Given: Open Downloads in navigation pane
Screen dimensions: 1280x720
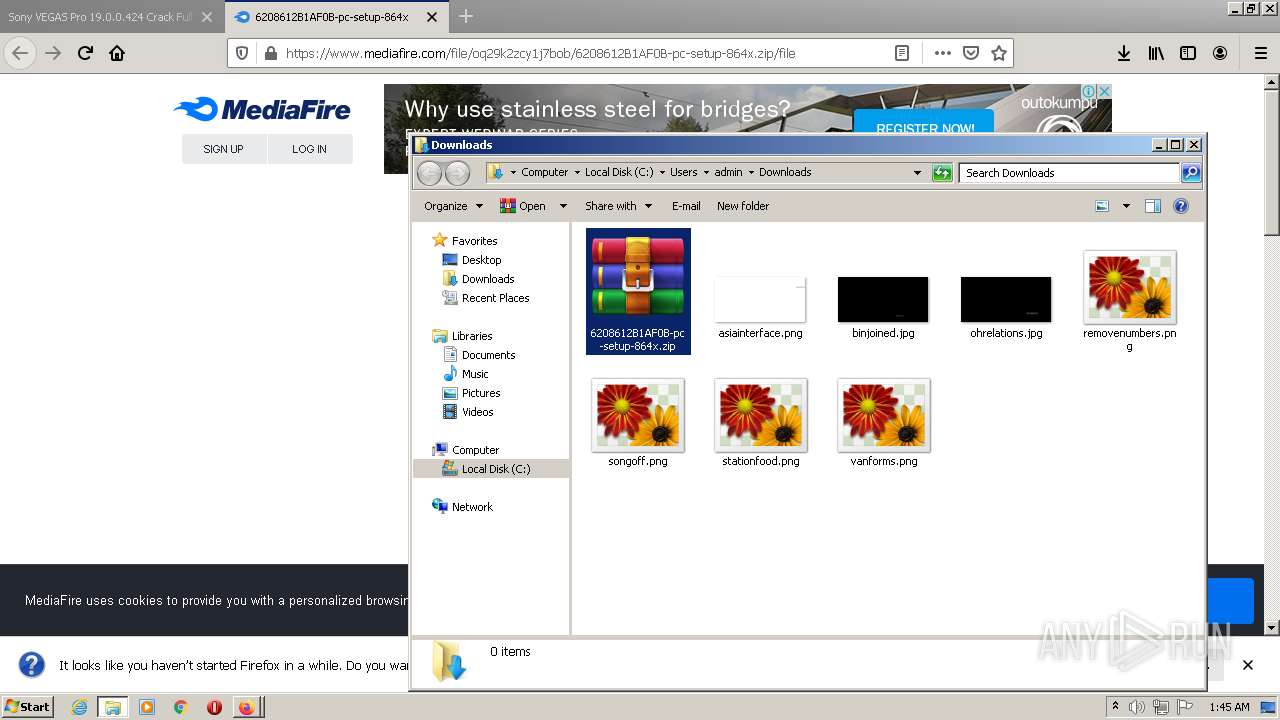Looking at the screenshot, I should tap(488, 279).
